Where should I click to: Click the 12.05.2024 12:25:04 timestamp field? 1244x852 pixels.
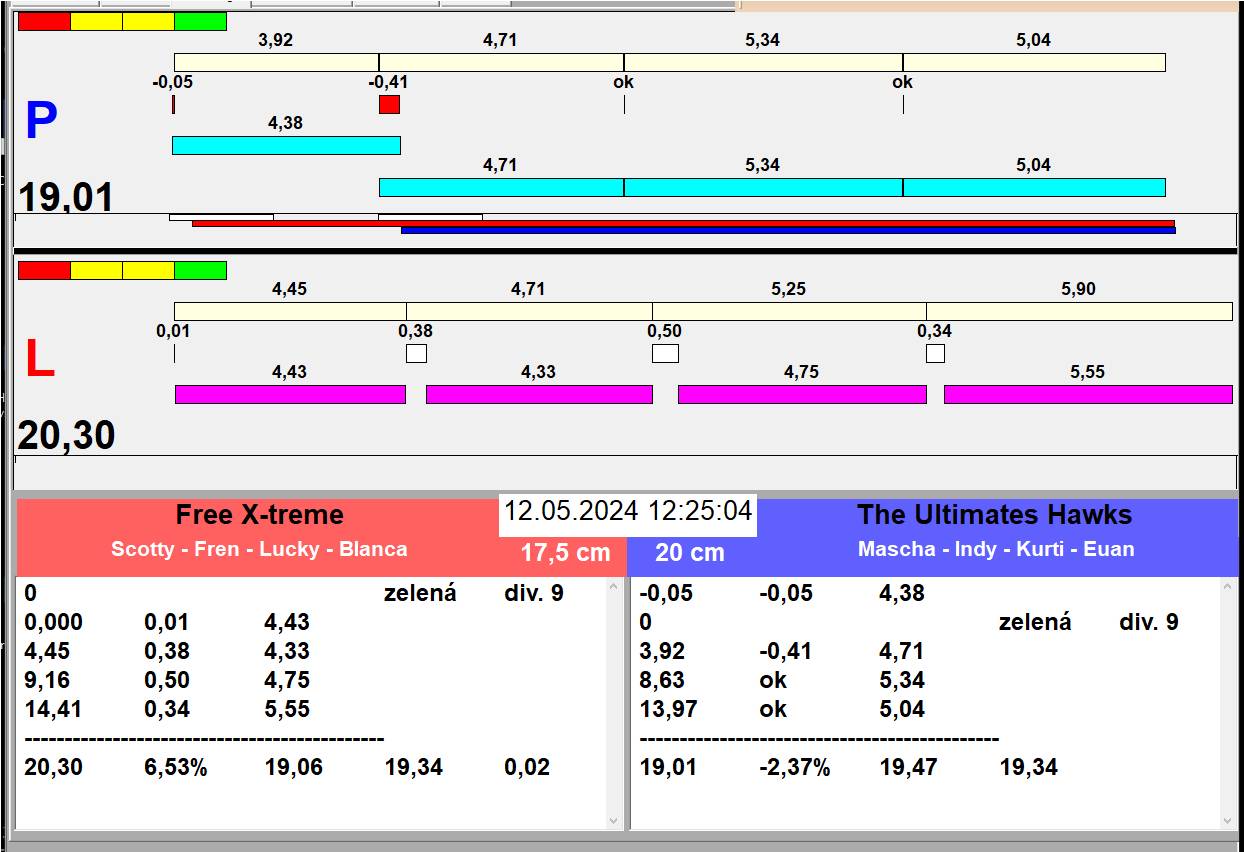[627, 511]
